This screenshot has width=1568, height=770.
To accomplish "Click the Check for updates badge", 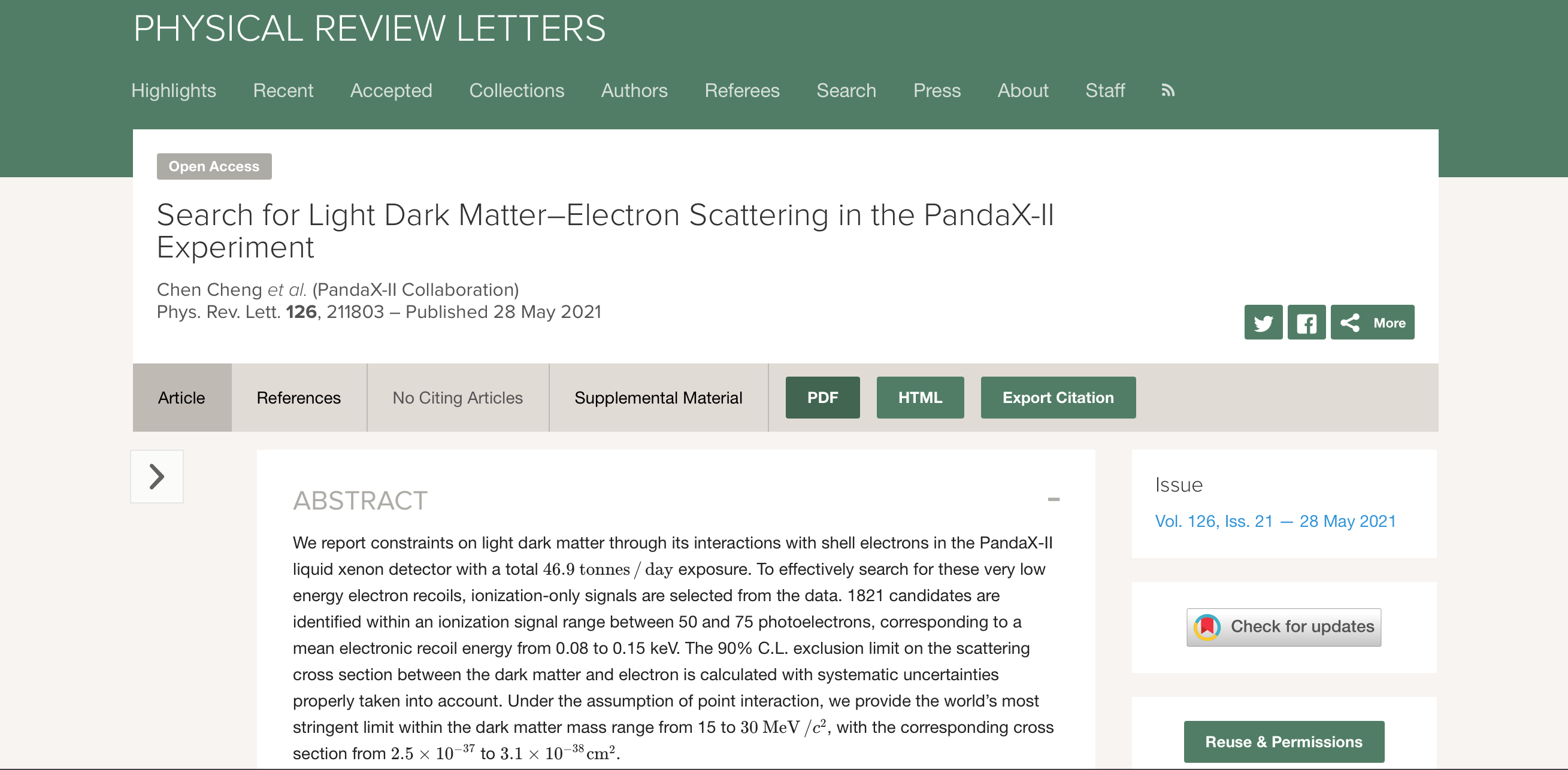I will click(x=1283, y=627).
